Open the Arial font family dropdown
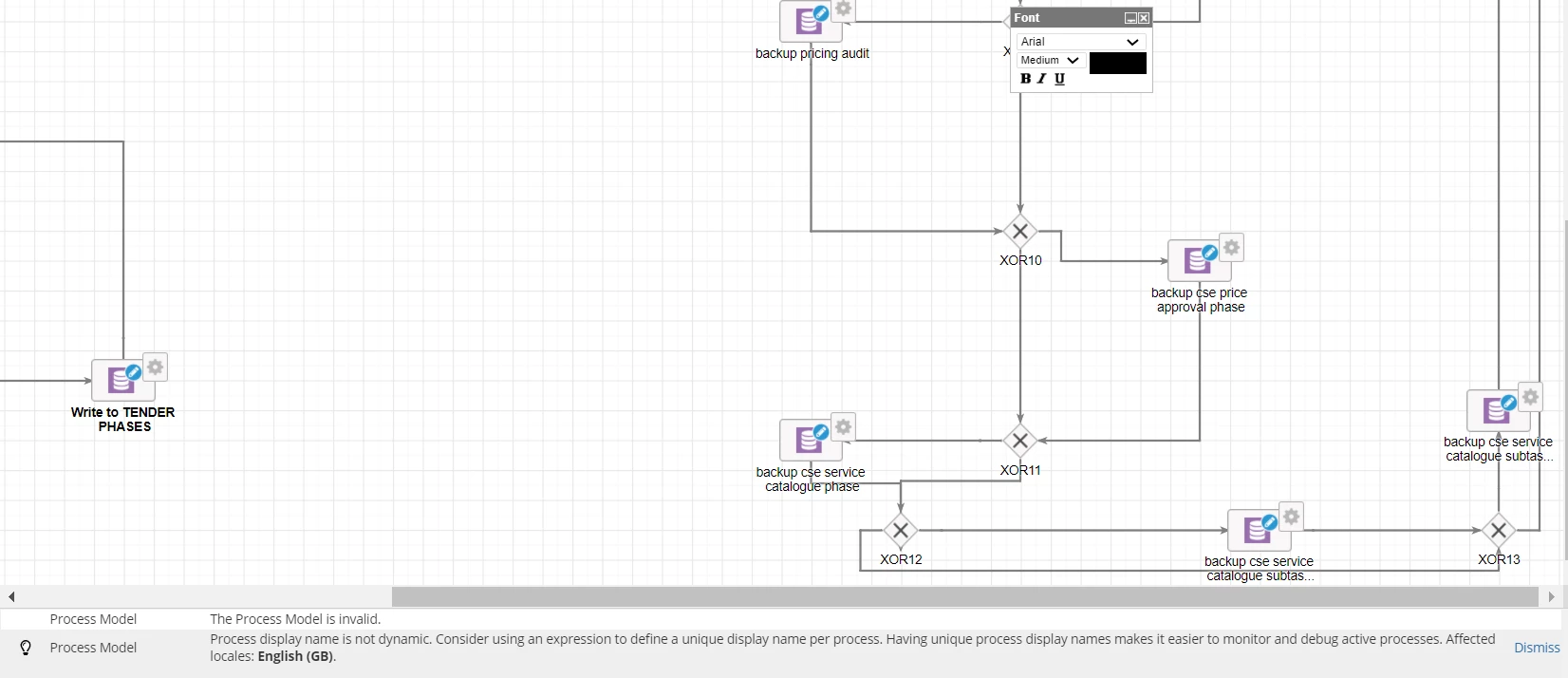This screenshot has width=1568, height=678. tap(1081, 42)
